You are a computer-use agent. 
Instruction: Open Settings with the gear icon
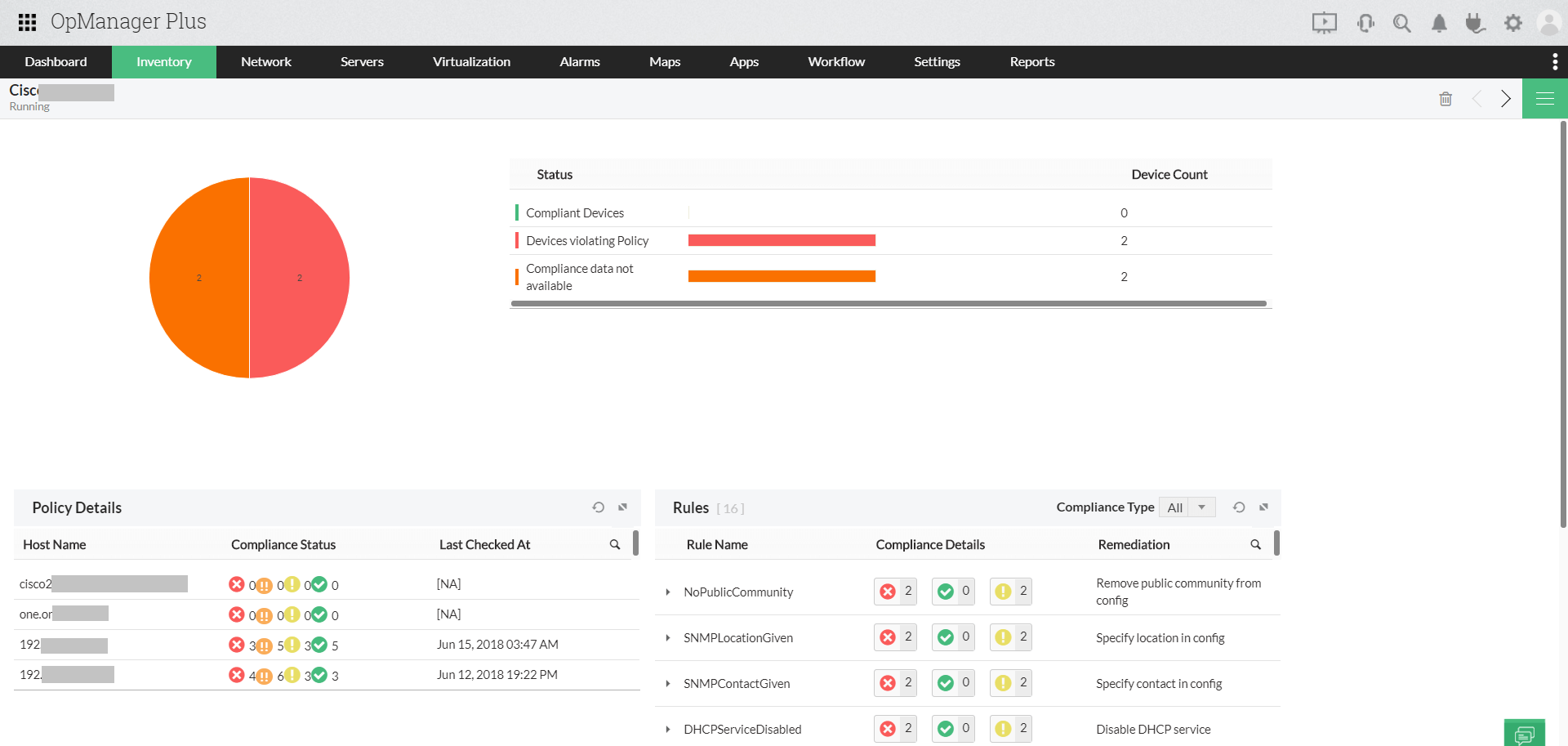1513,23
